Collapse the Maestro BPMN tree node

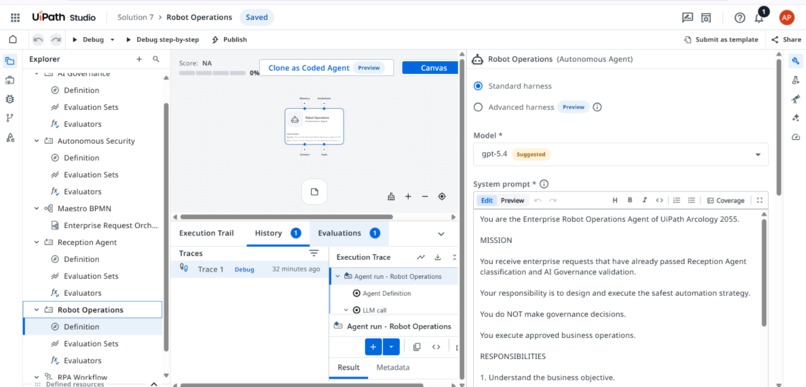coord(36,209)
